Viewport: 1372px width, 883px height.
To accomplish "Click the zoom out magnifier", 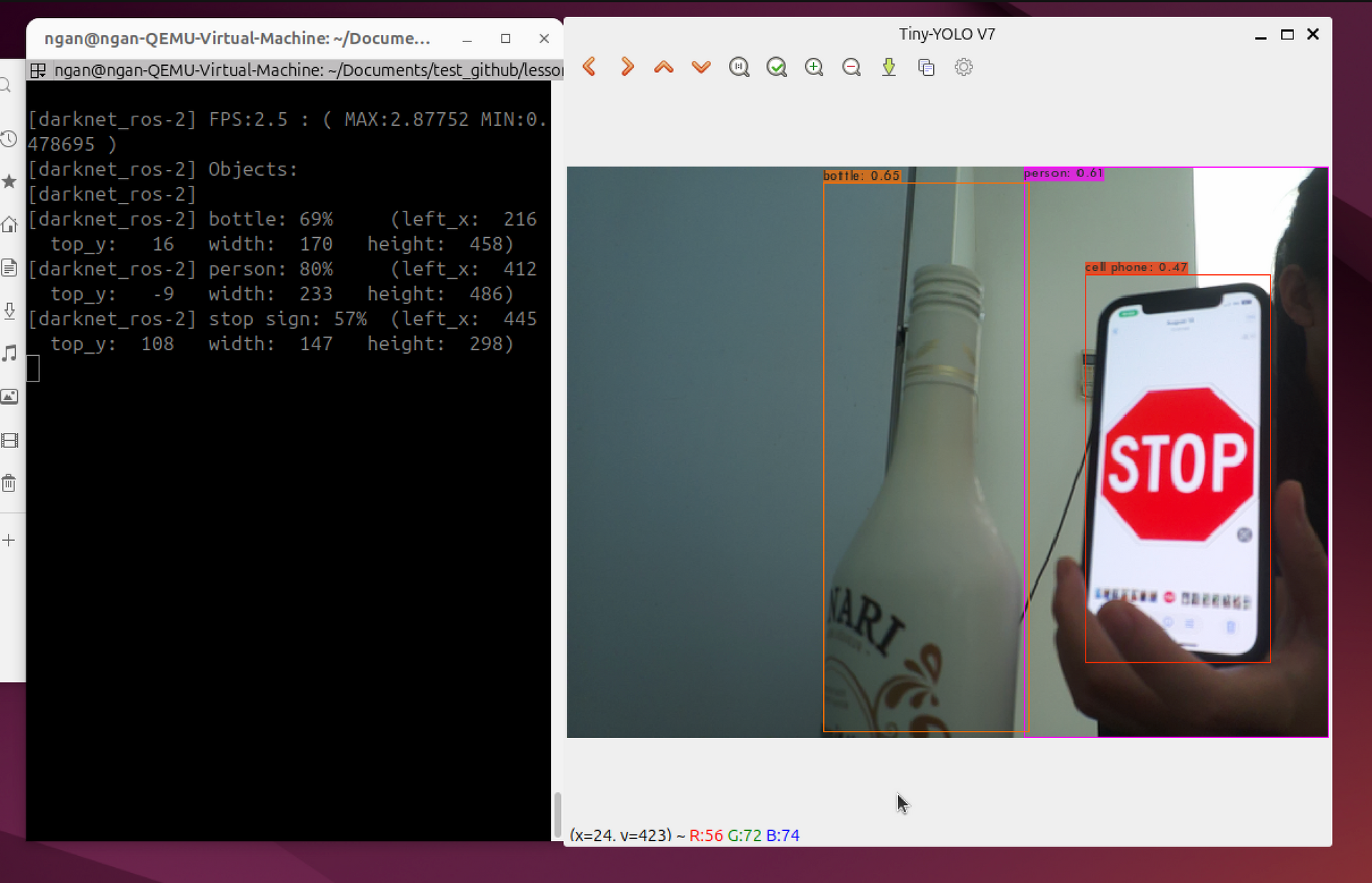I will pyautogui.click(x=851, y=67).
